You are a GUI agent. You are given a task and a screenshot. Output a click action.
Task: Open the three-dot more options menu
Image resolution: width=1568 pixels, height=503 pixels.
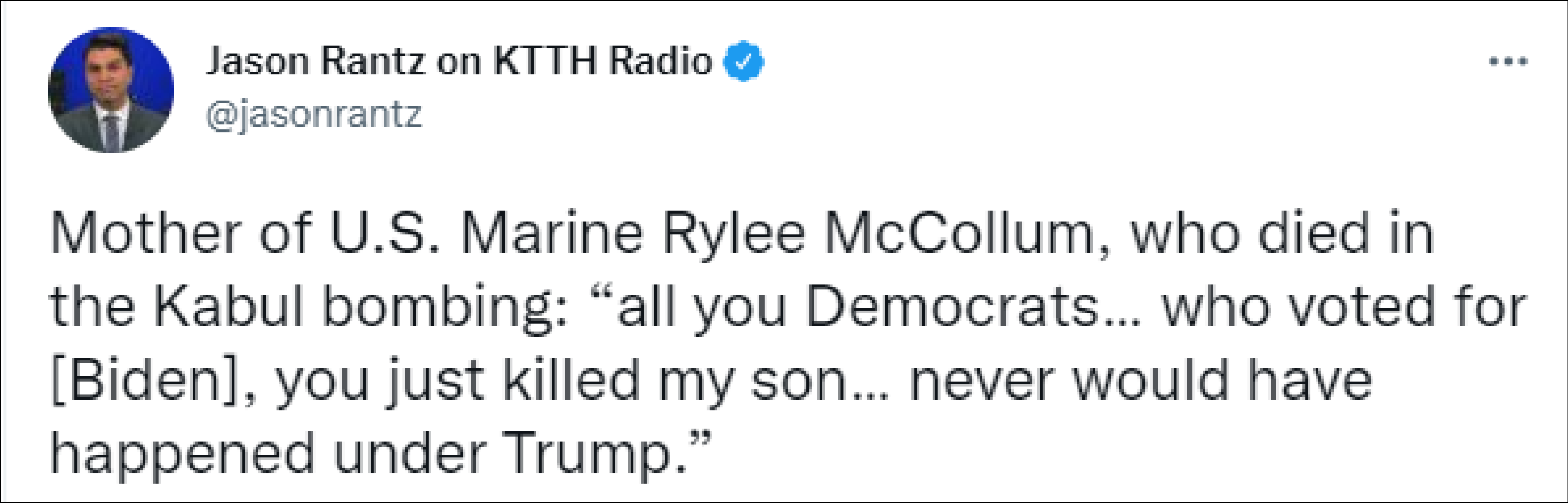1509,61
